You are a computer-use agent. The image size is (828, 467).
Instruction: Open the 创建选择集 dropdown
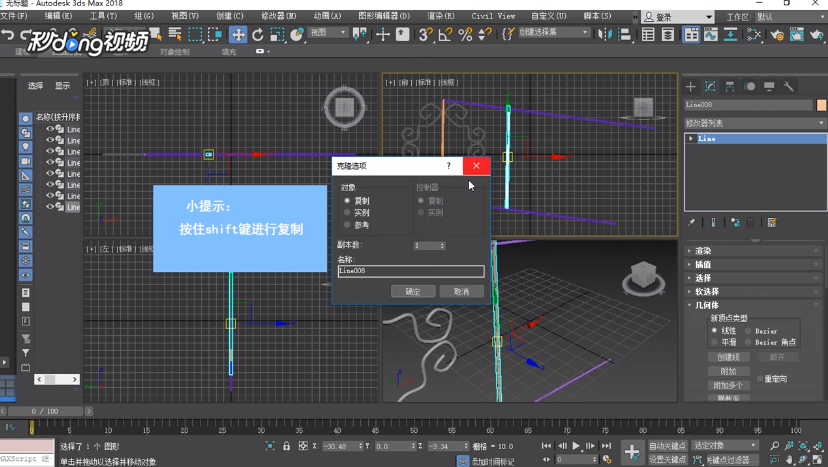pyautogui.click(x=553, y=33)
